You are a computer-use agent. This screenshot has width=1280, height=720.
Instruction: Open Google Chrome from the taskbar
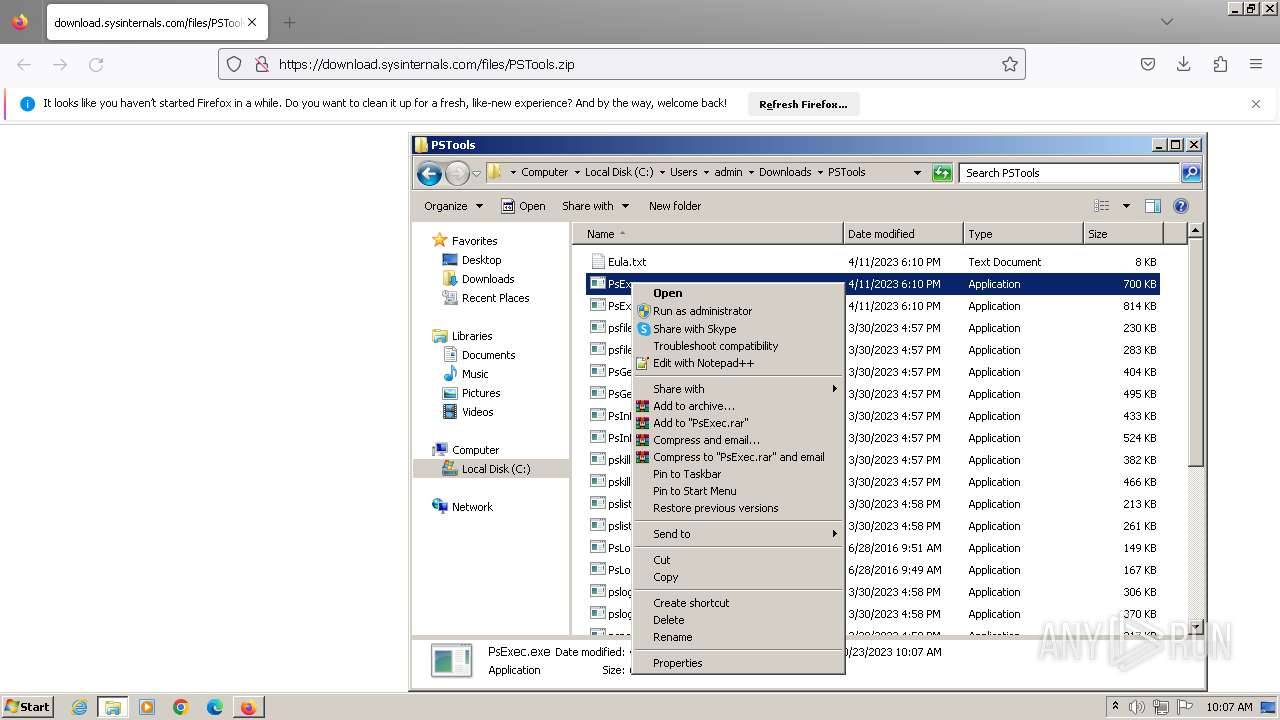click(x=181, y=707)
